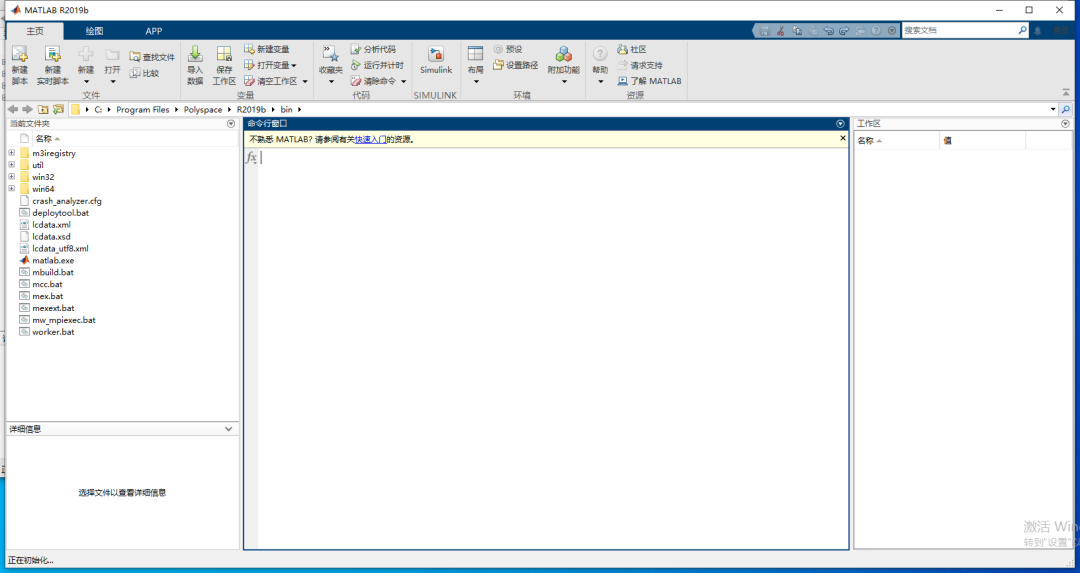Open the Layout (布局) dropdown

476,82
